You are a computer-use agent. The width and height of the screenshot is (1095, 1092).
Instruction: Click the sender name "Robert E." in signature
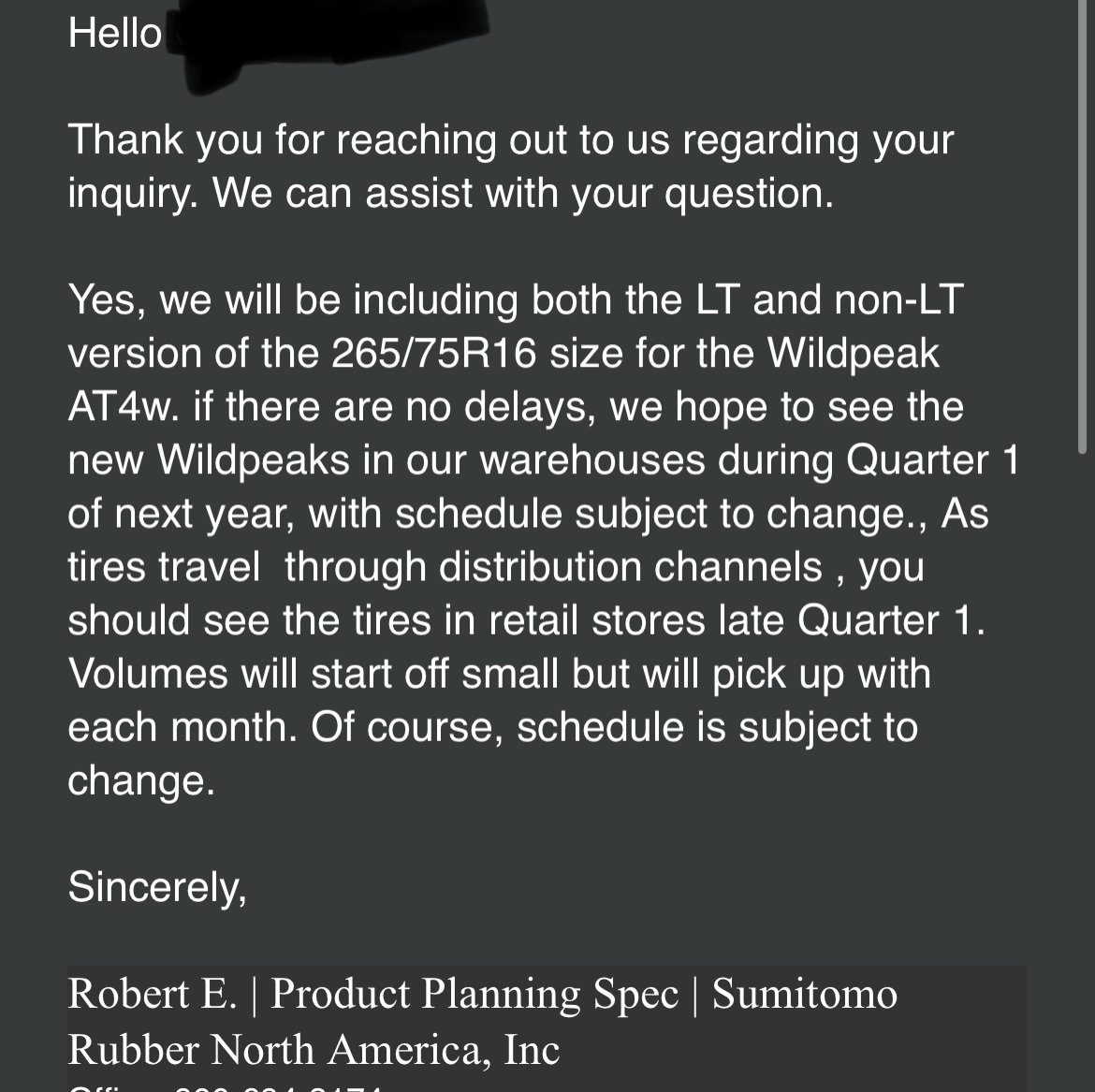[153, 993]
